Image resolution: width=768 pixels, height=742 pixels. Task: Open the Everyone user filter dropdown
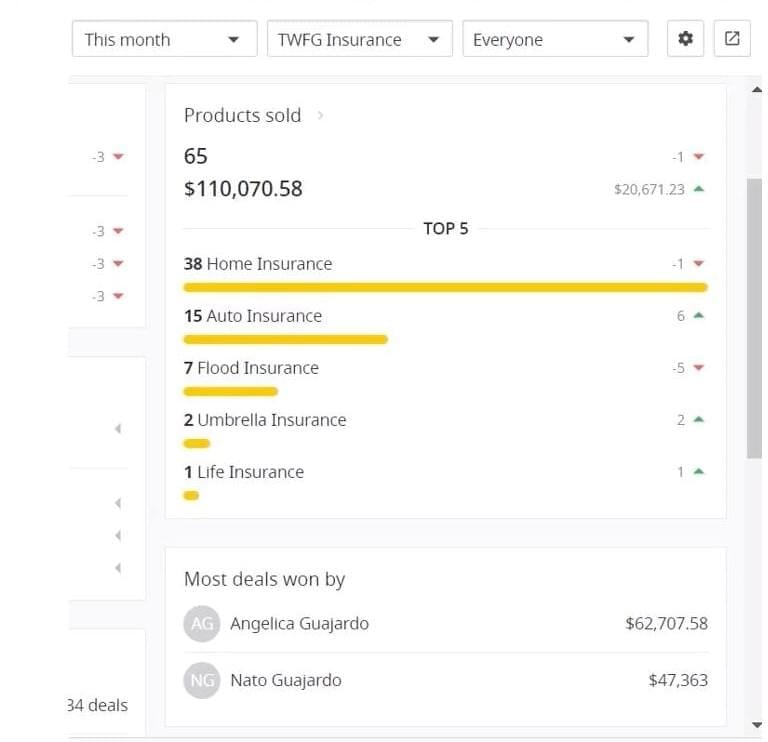[555, 39]
